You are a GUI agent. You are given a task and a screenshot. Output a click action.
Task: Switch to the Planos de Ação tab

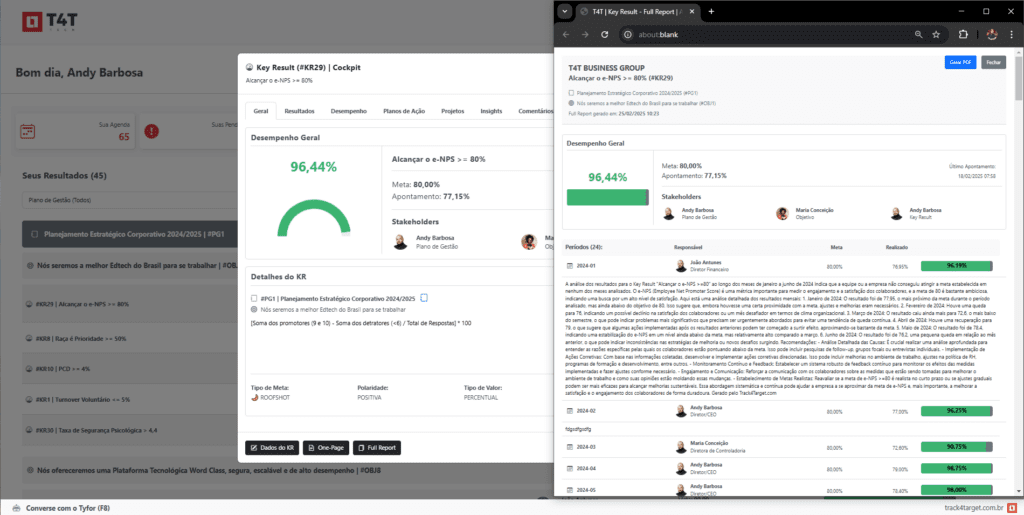tap(404, 111)
